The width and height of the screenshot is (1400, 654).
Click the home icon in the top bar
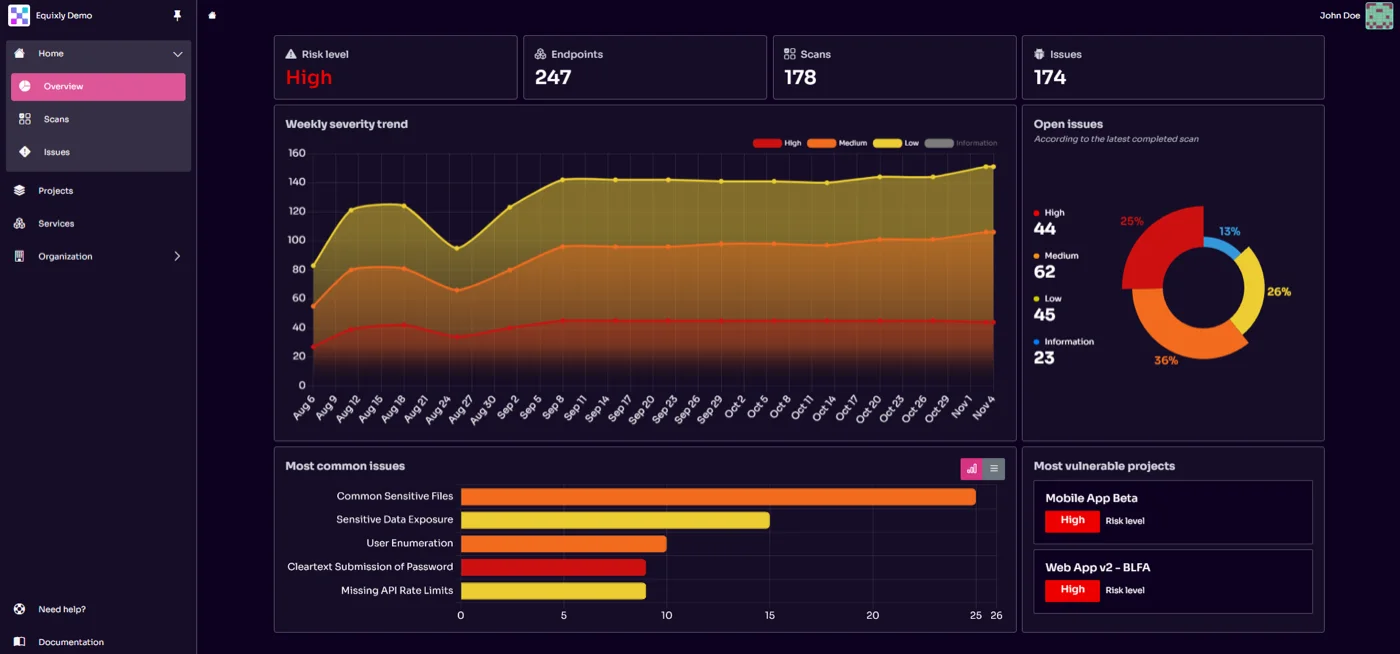click(210, 15)
